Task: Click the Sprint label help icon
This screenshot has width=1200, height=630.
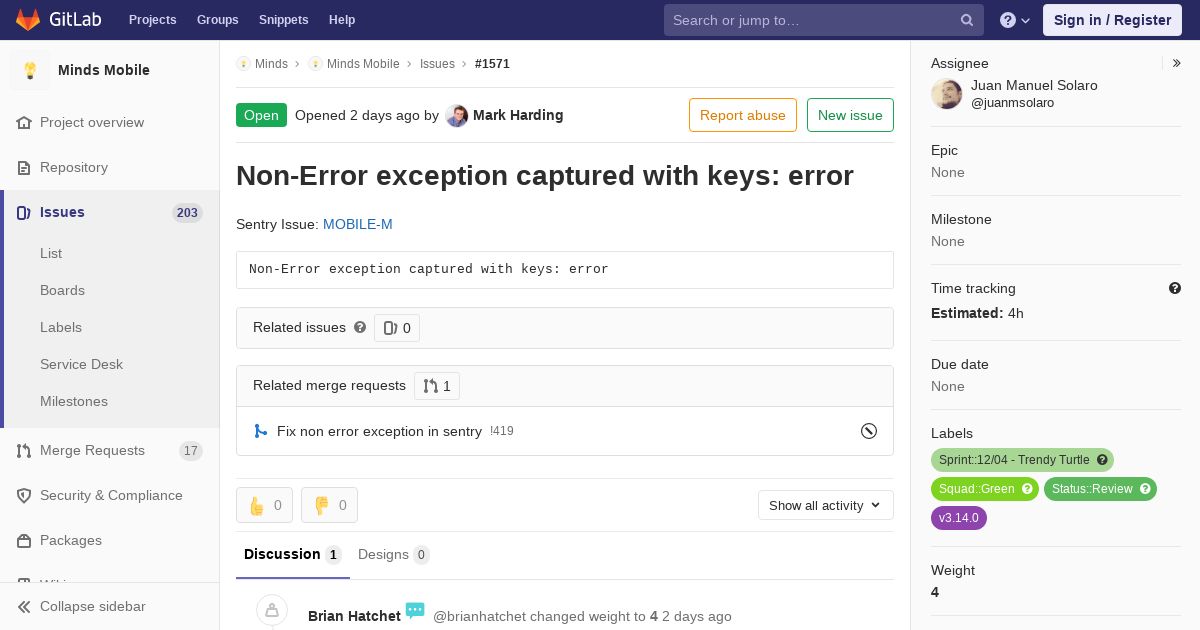Action: (1102, 460)
